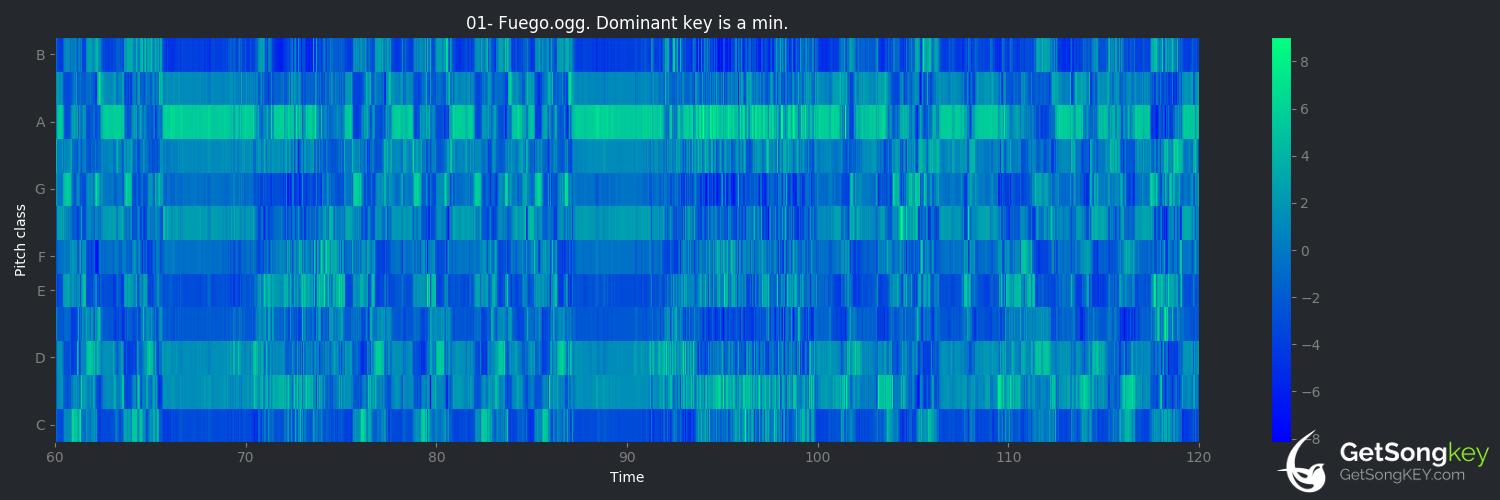Click the GetSongKey bird logo icon
Image resolution: width=1500 pixels, height=500 pixels.
1305,464
